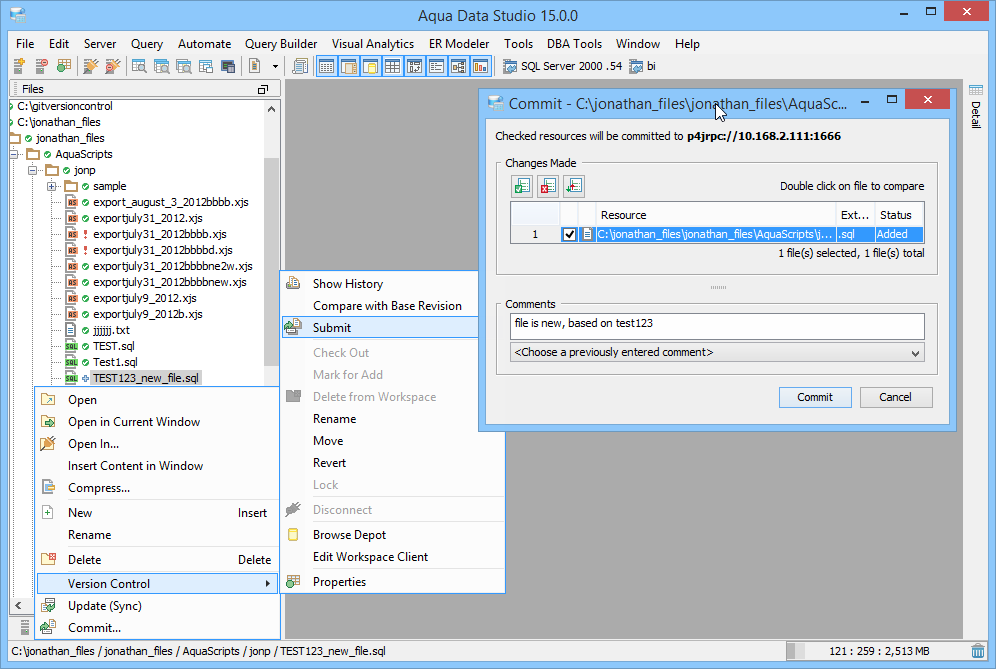Choose Submit in Version Control submenu
The image size is (996, 669).
(380, 327)
